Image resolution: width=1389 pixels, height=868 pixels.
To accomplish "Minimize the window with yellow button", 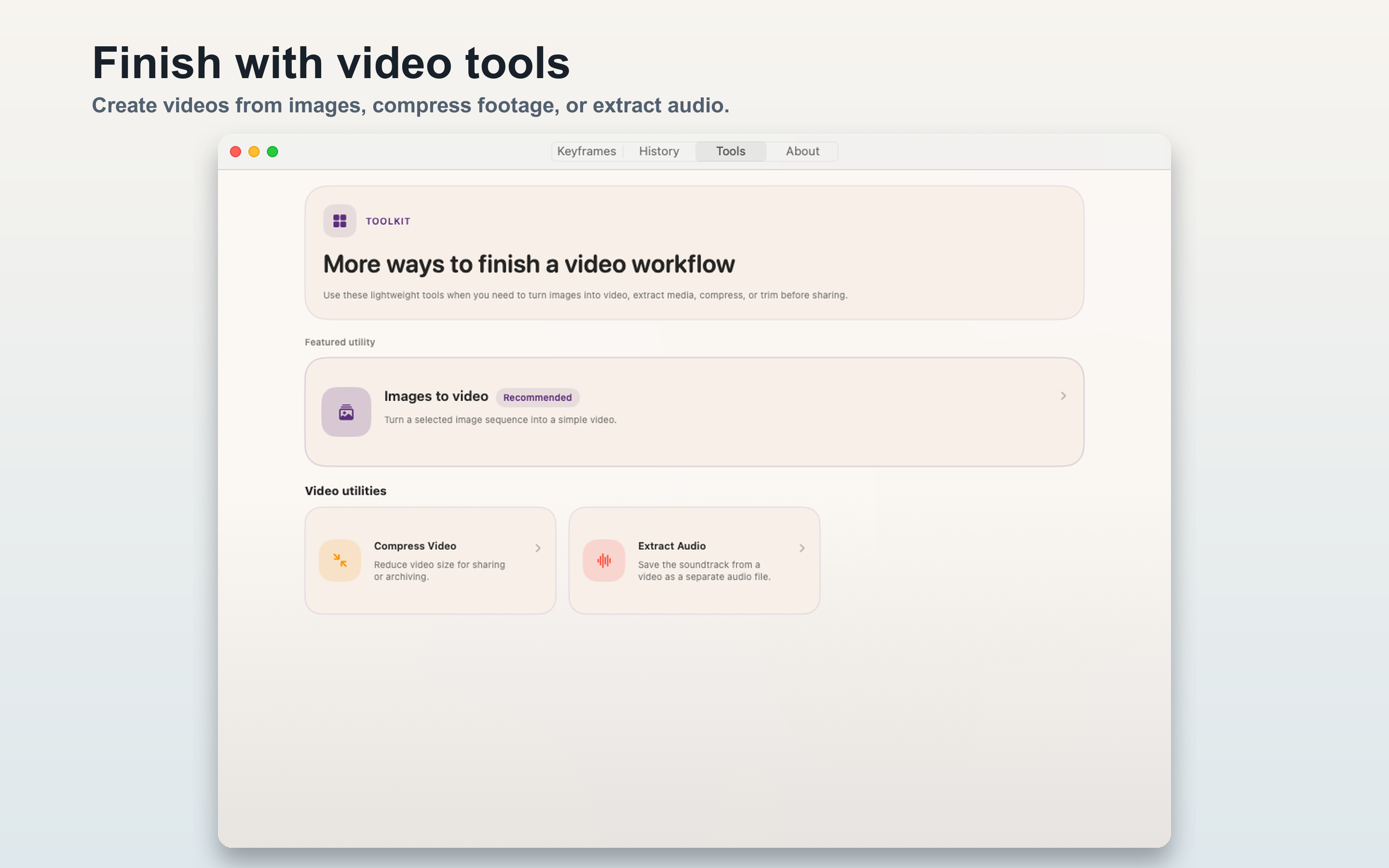I will coord(254,151).
